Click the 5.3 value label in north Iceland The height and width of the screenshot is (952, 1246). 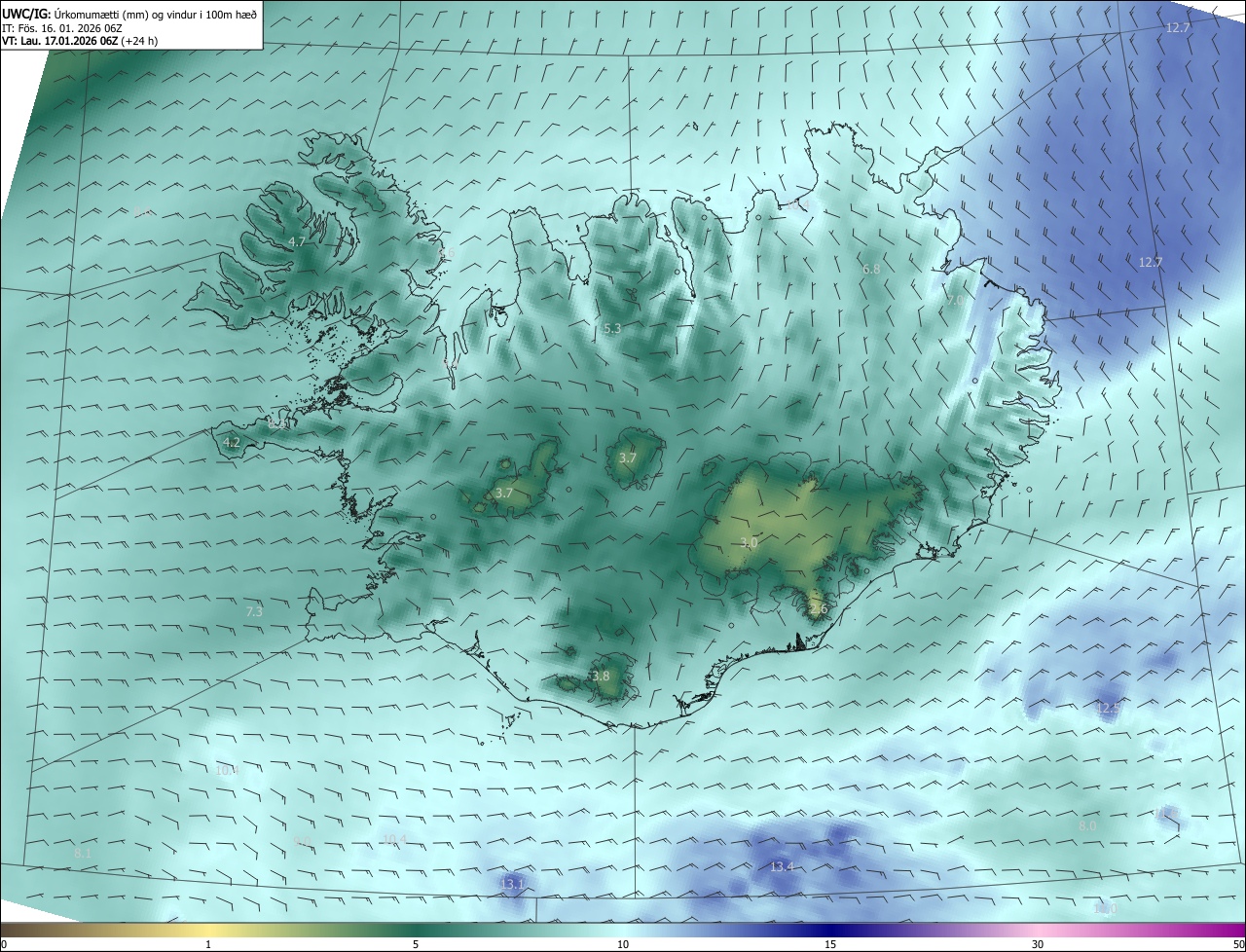click(612, 329)
